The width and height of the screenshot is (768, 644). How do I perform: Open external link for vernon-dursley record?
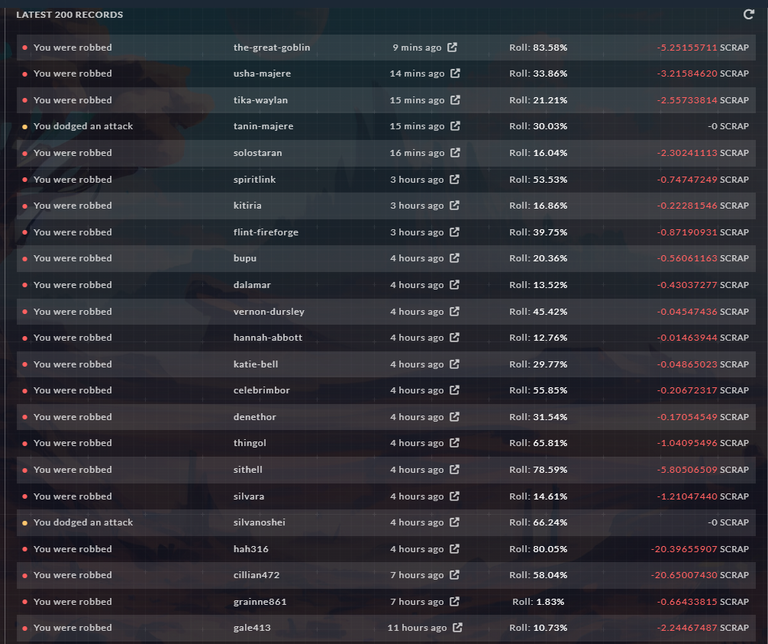[455, 311]
